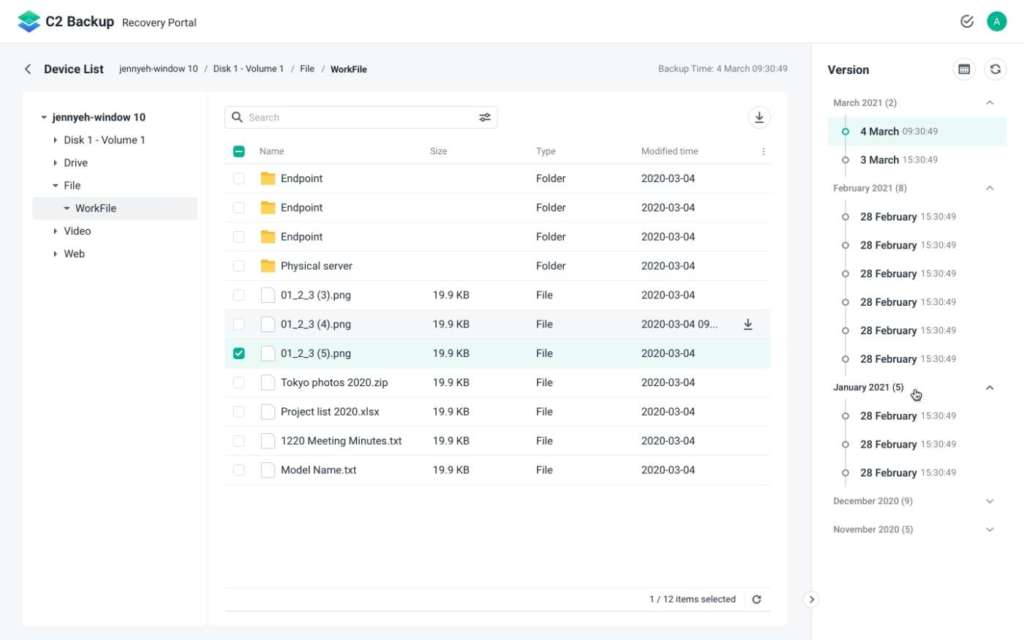Screen dimensions: 1024x640
Task: Open the calendar view in the Version panel
Action: tap(962, 69)
